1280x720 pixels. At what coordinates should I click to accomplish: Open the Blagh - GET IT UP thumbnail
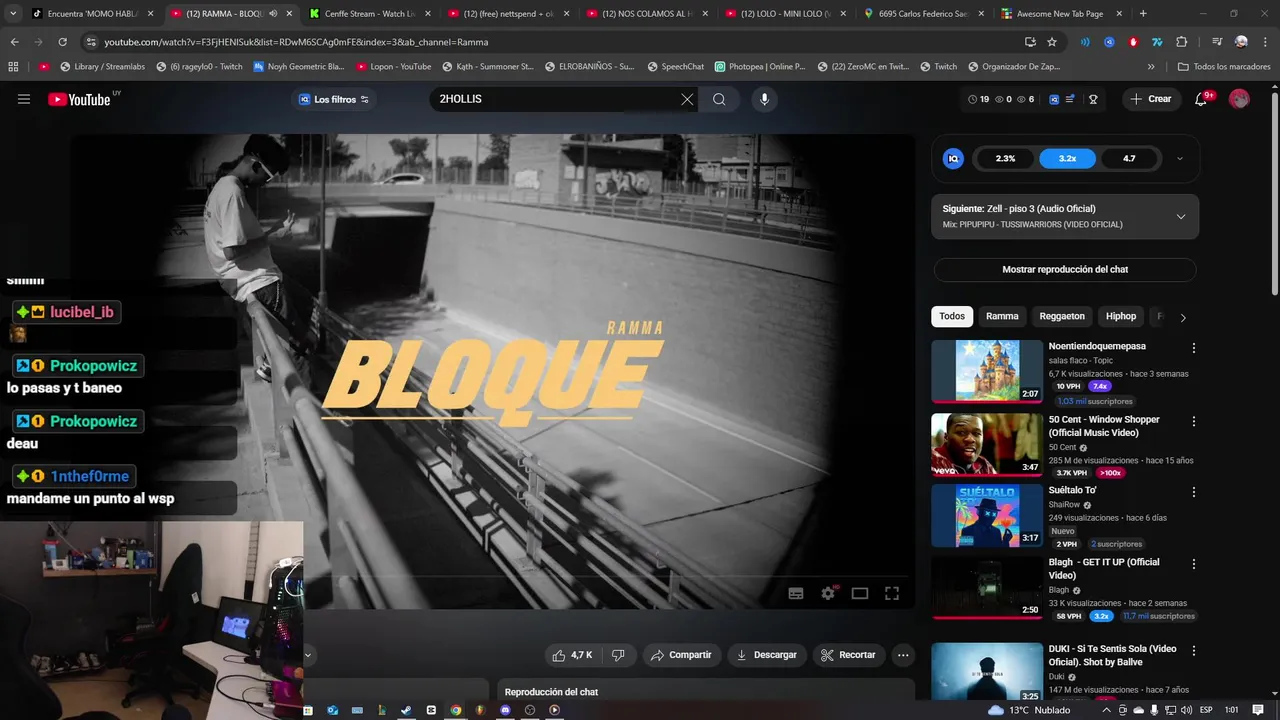pyautogui.click(x=987, y=587)
